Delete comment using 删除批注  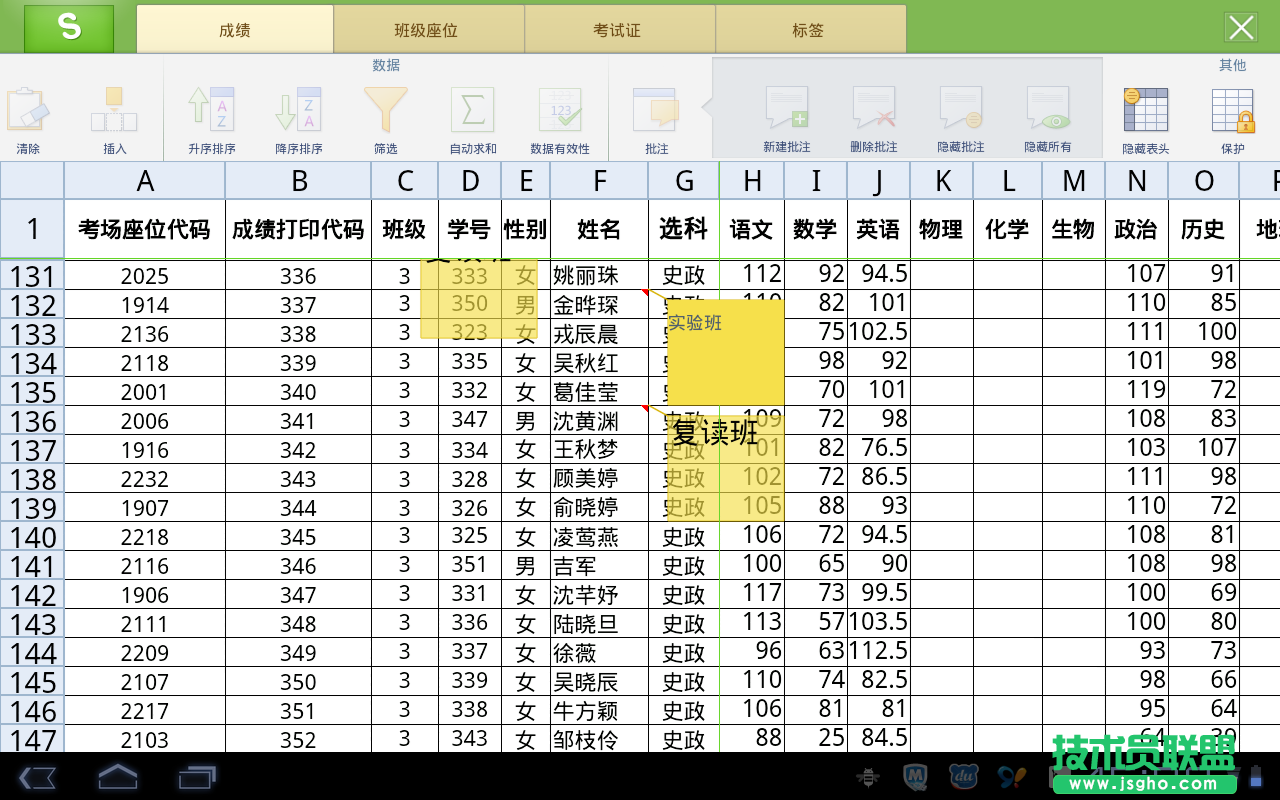pos(873,117)
